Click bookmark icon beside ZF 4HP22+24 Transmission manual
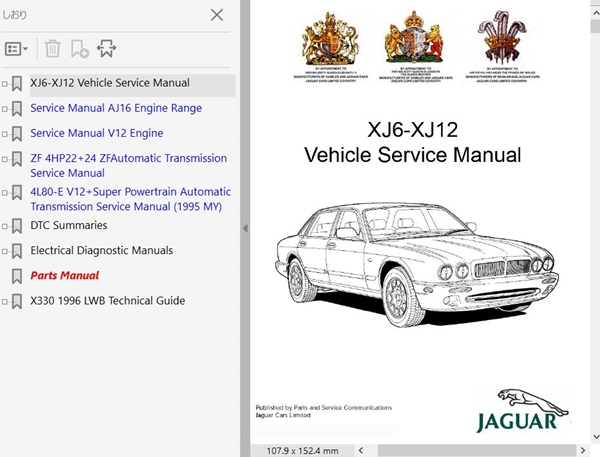 click(16, 159)
